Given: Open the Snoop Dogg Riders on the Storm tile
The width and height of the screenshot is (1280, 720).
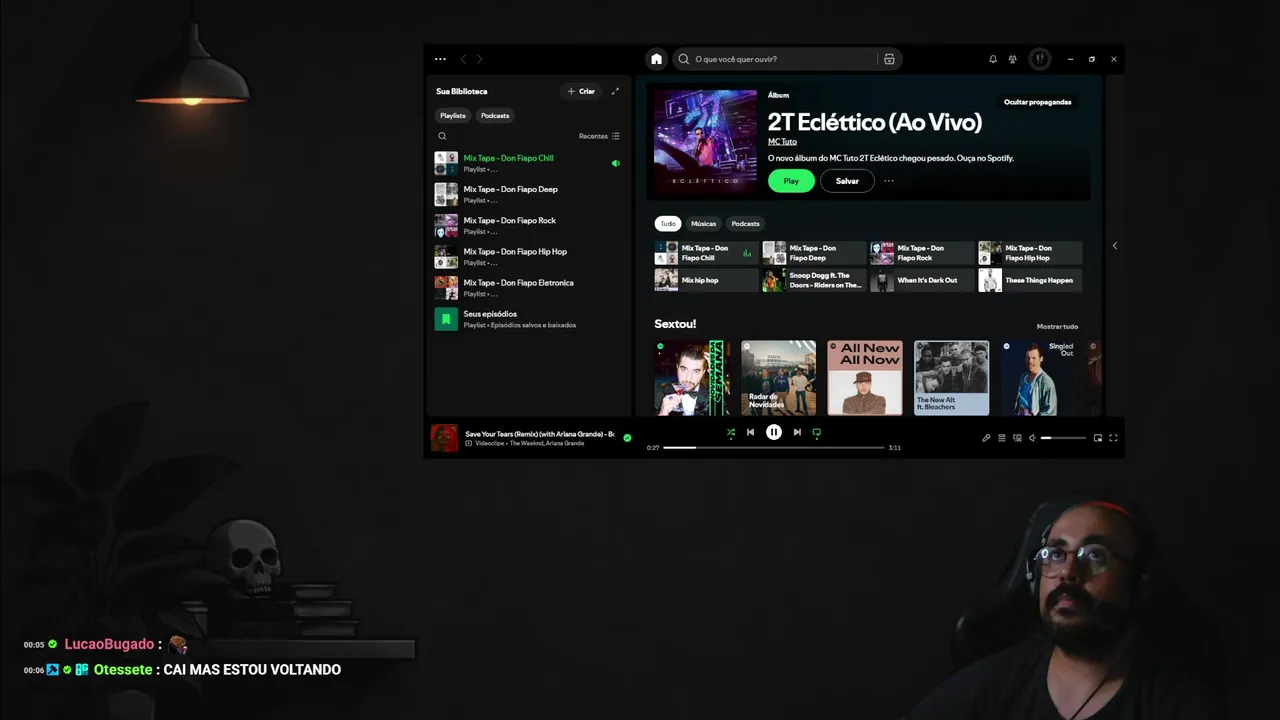Looking at the screenshot, I should coord(814,280).
